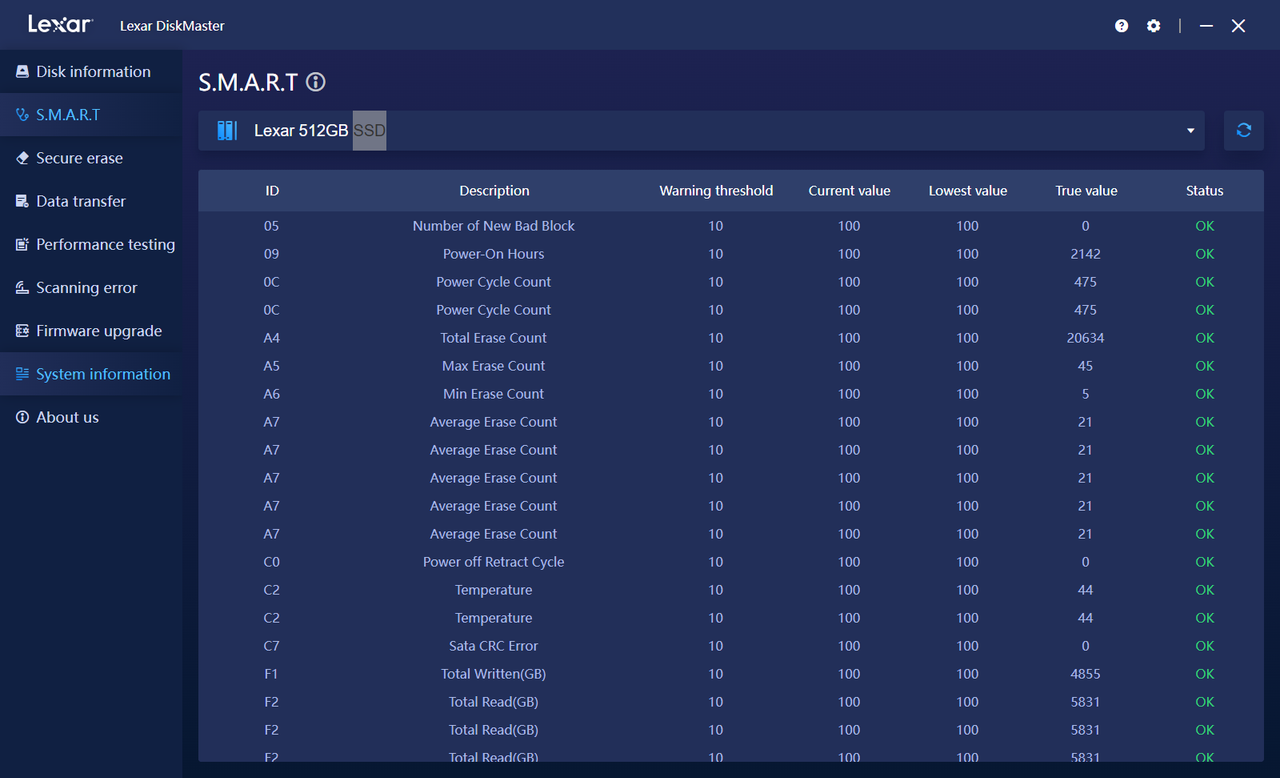Click the ID cell A4

pos(272,338)
